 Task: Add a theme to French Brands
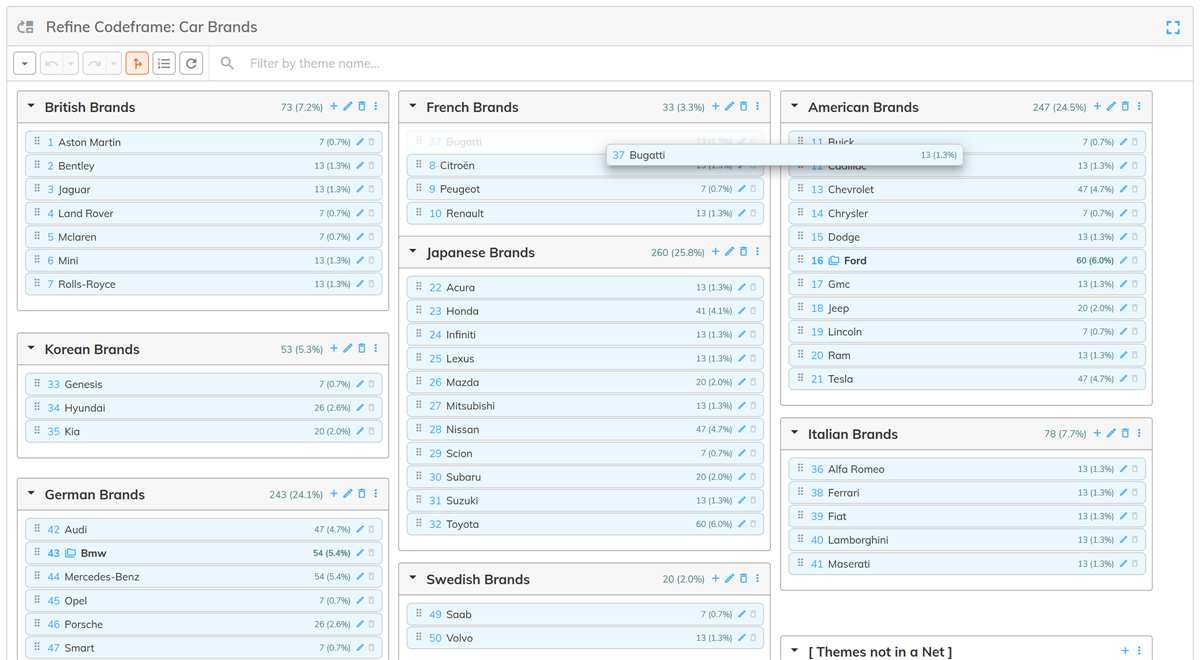click(715, 106)
